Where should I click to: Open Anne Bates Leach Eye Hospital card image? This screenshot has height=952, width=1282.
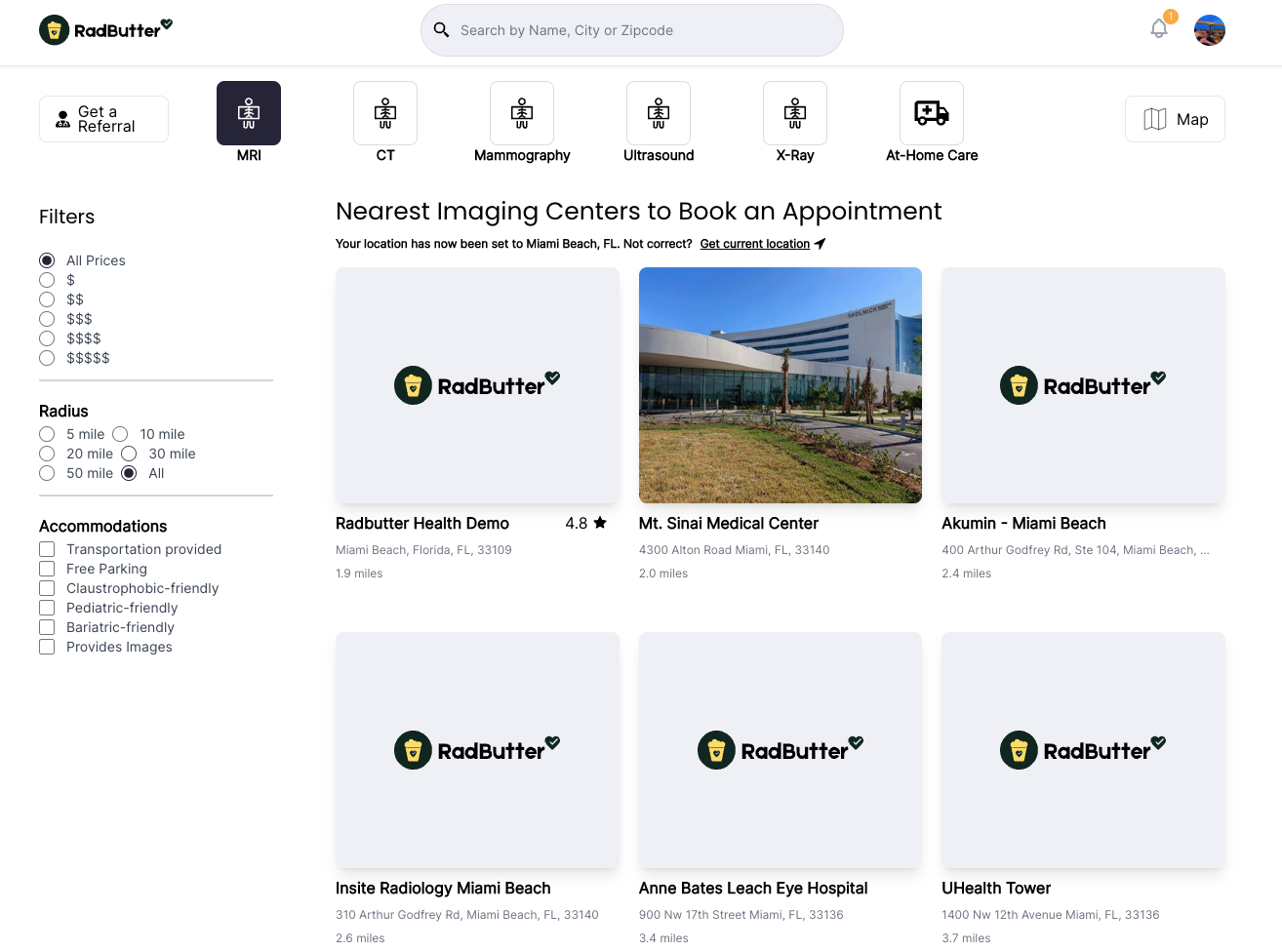point(781,750)
